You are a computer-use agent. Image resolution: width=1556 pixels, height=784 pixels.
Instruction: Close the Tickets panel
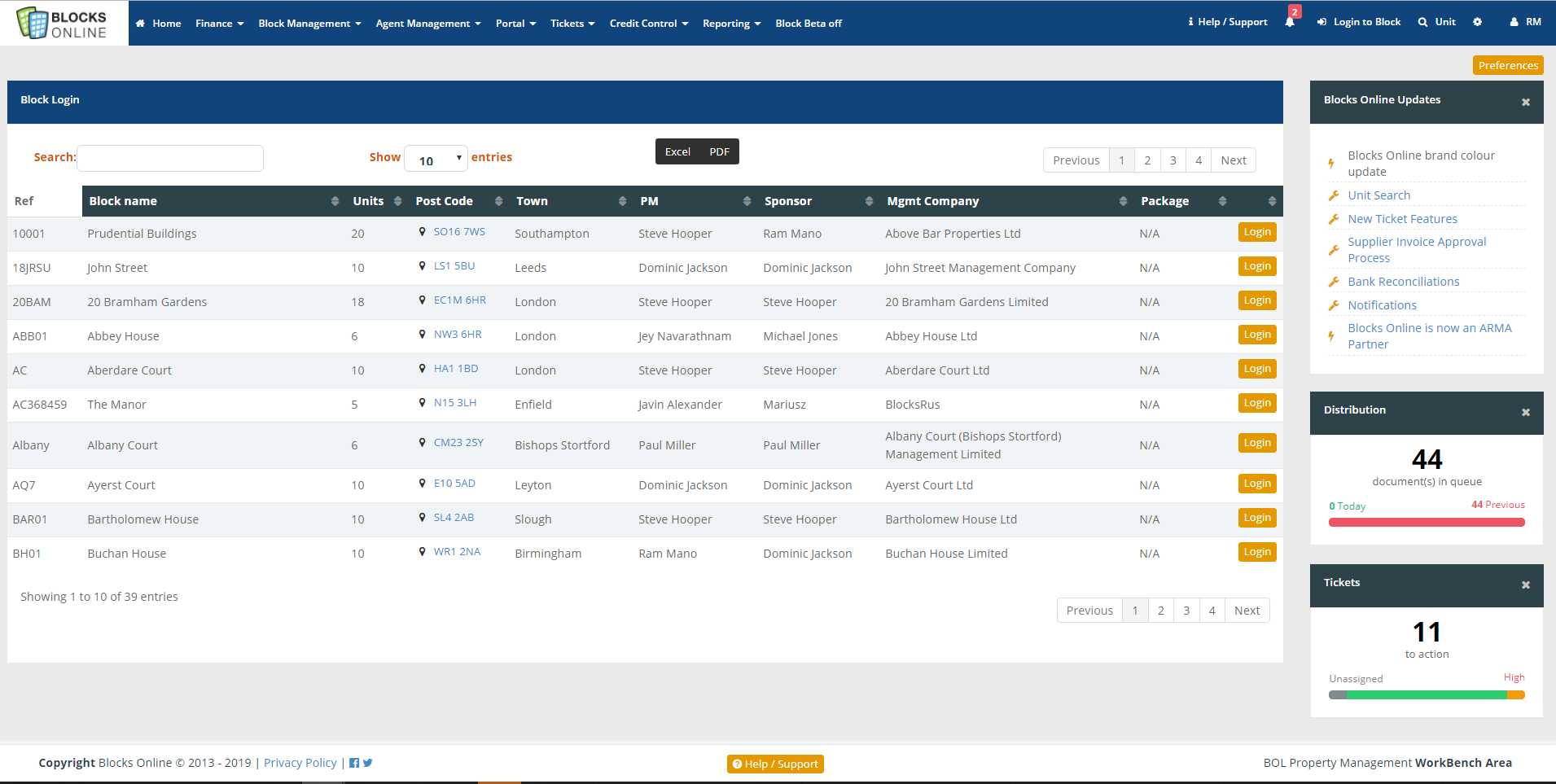tap(1526, 585)
